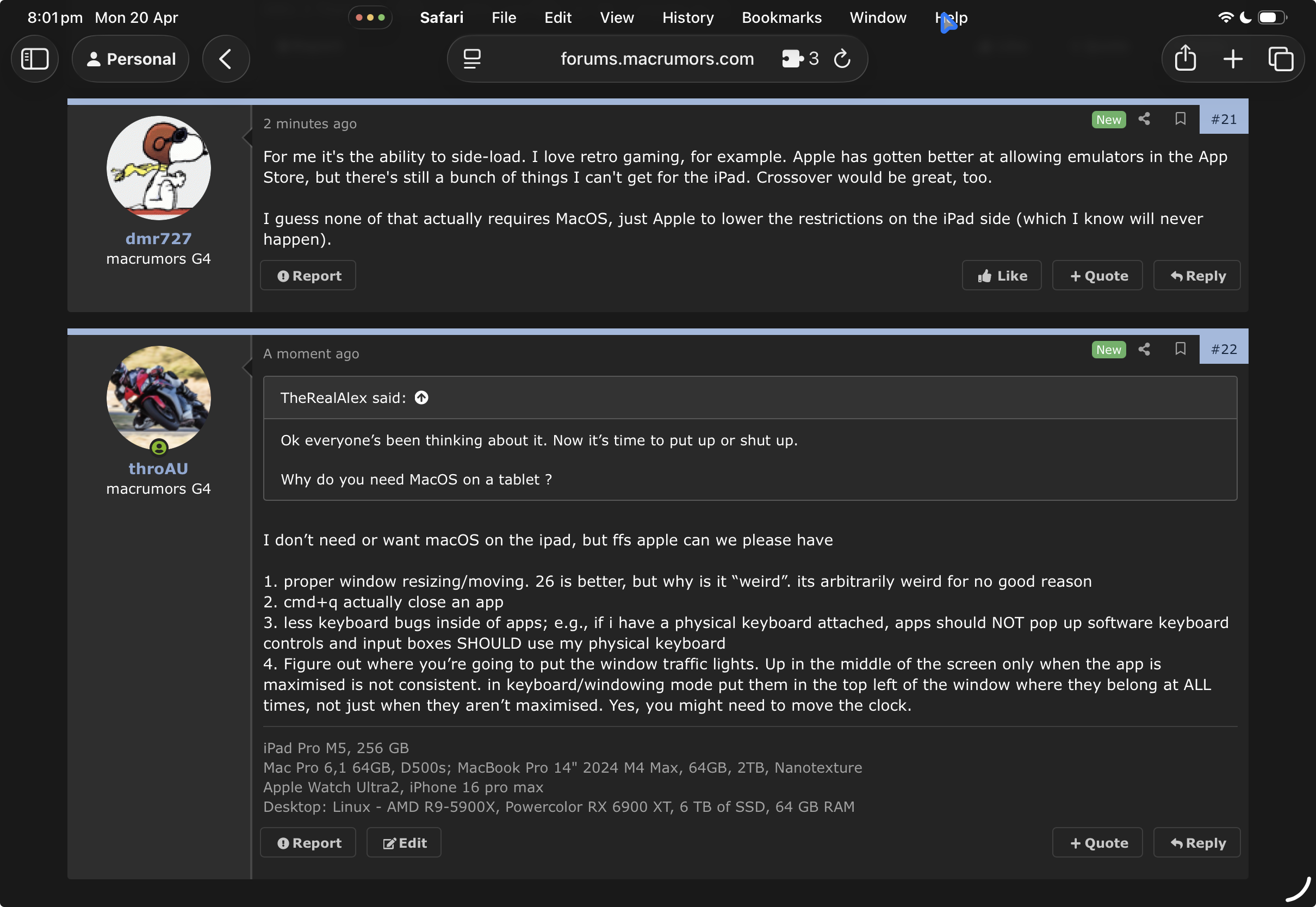Image resolution: width=1316 pixels, height=907 pixels.
Task: Open the dmr727 profile link
Action: pyautogui.click(x=159, y=239)
